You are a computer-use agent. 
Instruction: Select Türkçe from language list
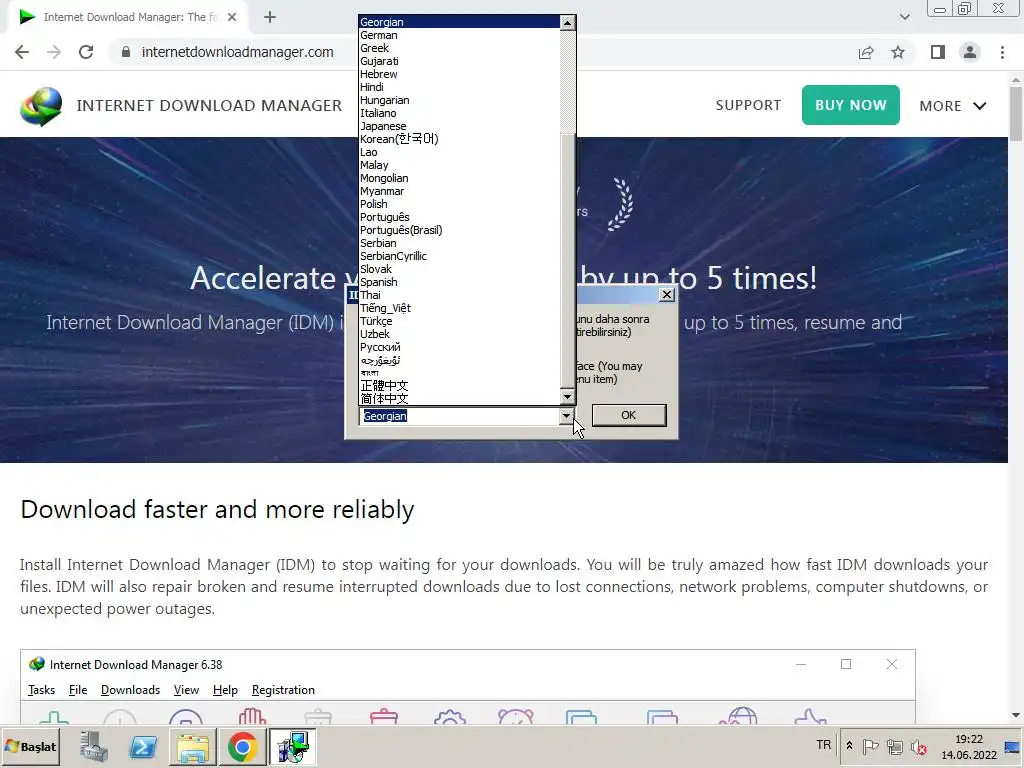[460, 321]
